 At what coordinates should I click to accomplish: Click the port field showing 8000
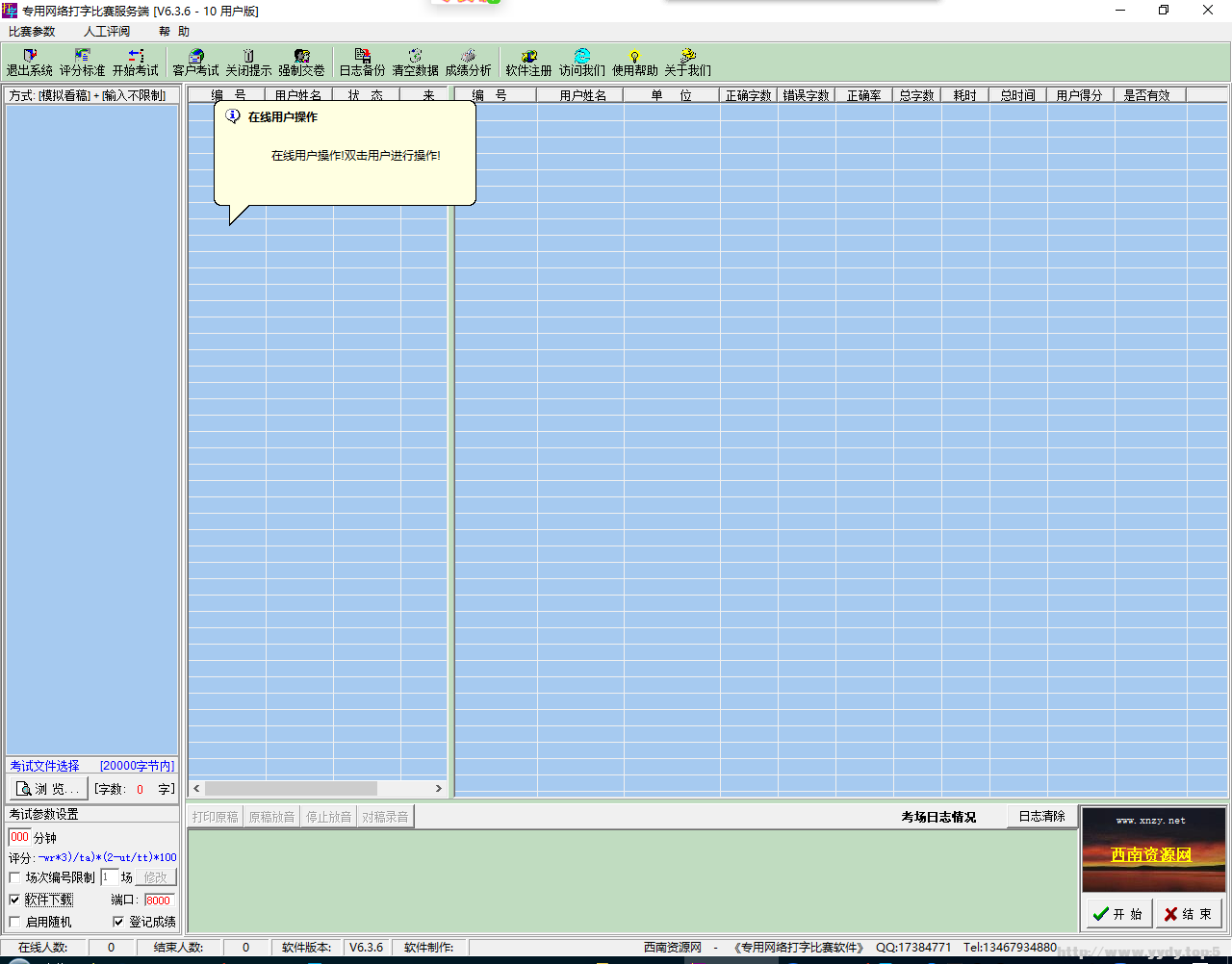point(159,901)
